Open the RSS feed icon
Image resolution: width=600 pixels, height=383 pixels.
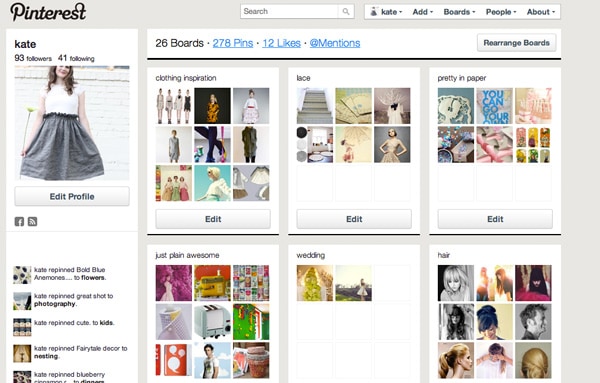(33, 221)
